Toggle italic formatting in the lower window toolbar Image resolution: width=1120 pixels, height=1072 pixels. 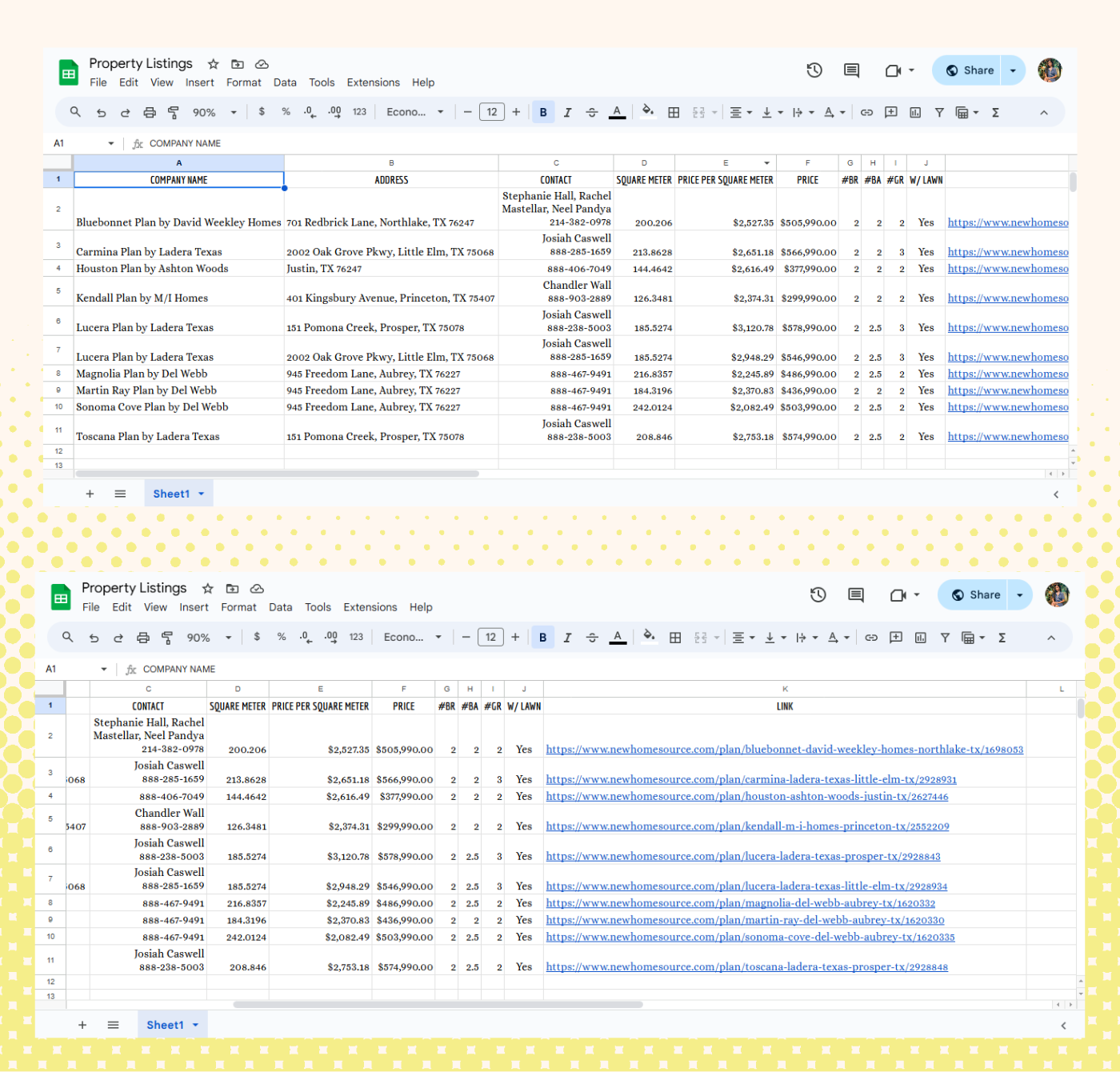tap(567, 638)
